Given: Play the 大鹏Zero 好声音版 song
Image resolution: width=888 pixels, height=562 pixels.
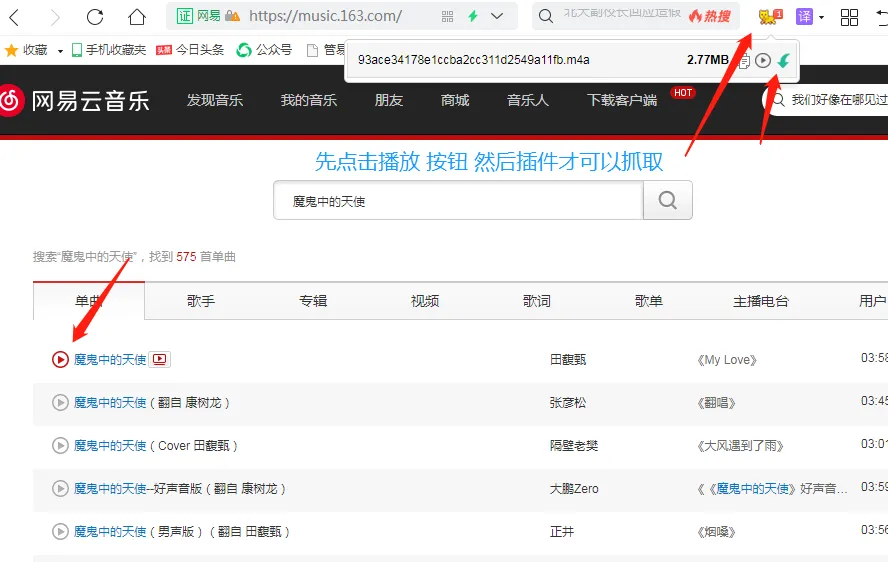Looking at the screenshot, I should click(x=60, y=488).
